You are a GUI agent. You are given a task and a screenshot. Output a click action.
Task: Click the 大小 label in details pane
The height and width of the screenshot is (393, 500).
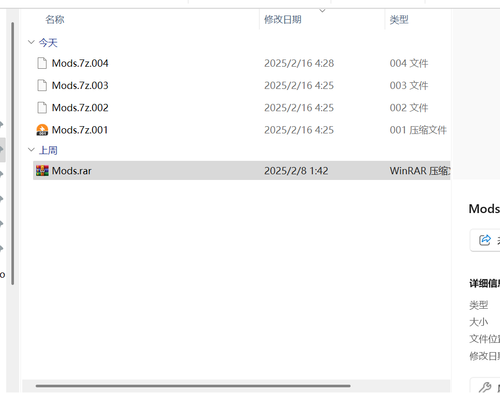(479, 322)
